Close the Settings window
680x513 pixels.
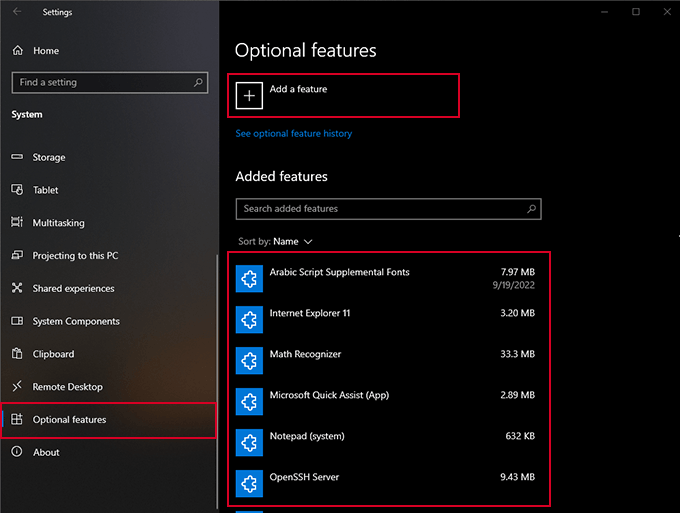[667, 12]
